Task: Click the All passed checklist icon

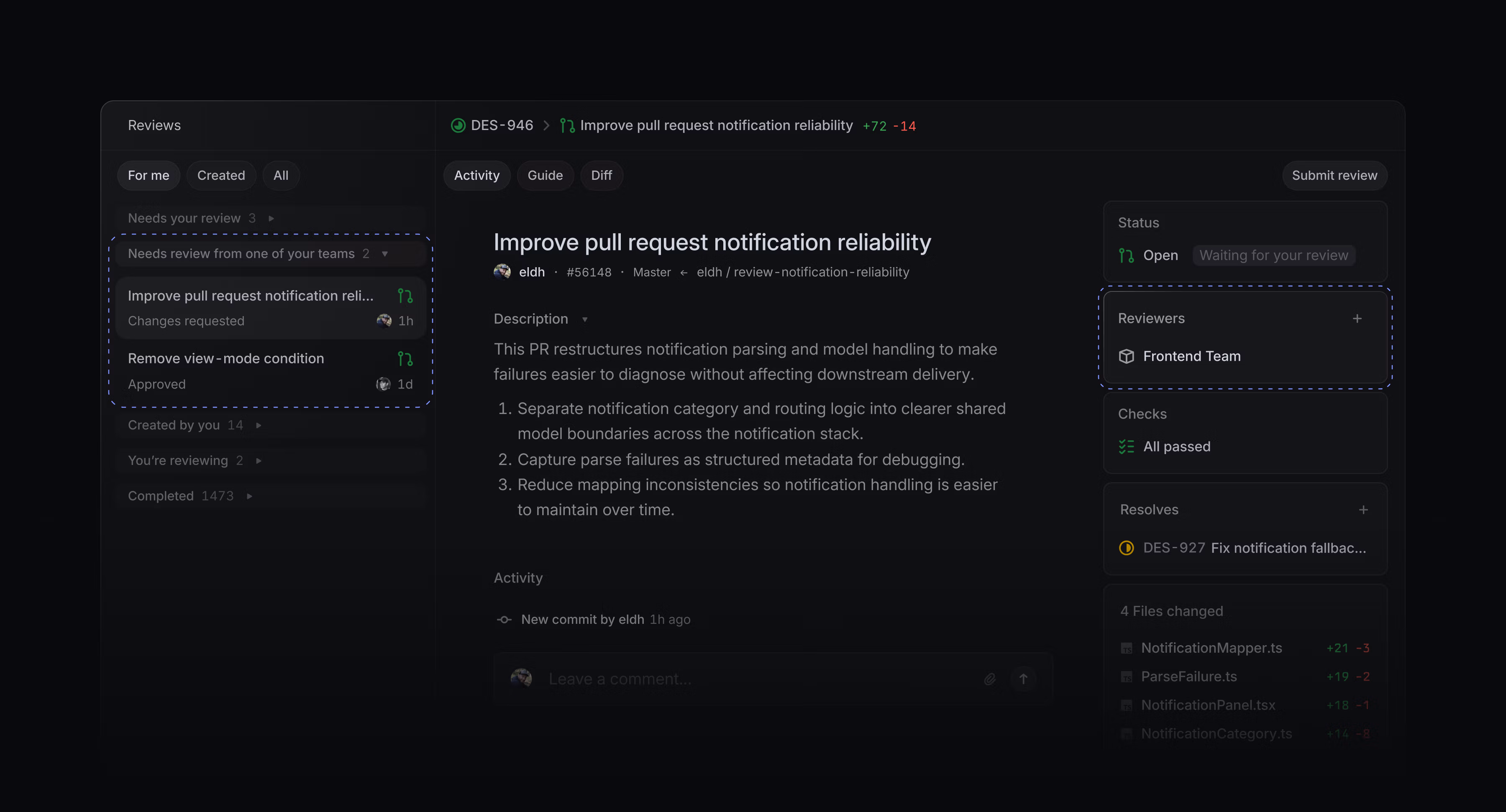Action: (1126, 446)
